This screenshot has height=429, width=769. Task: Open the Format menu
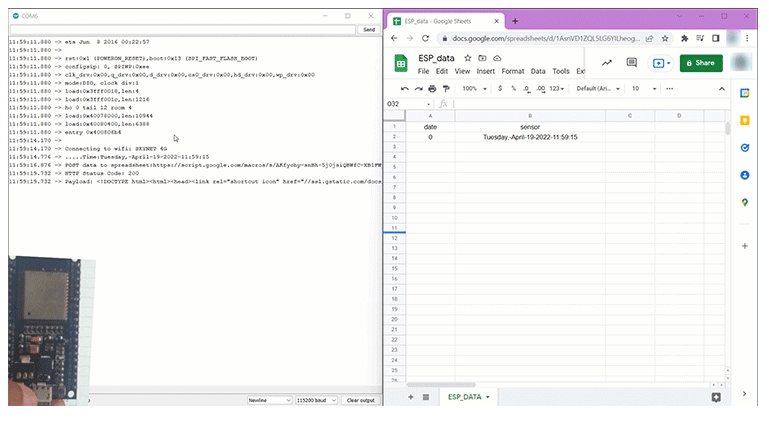coord(512,72)
